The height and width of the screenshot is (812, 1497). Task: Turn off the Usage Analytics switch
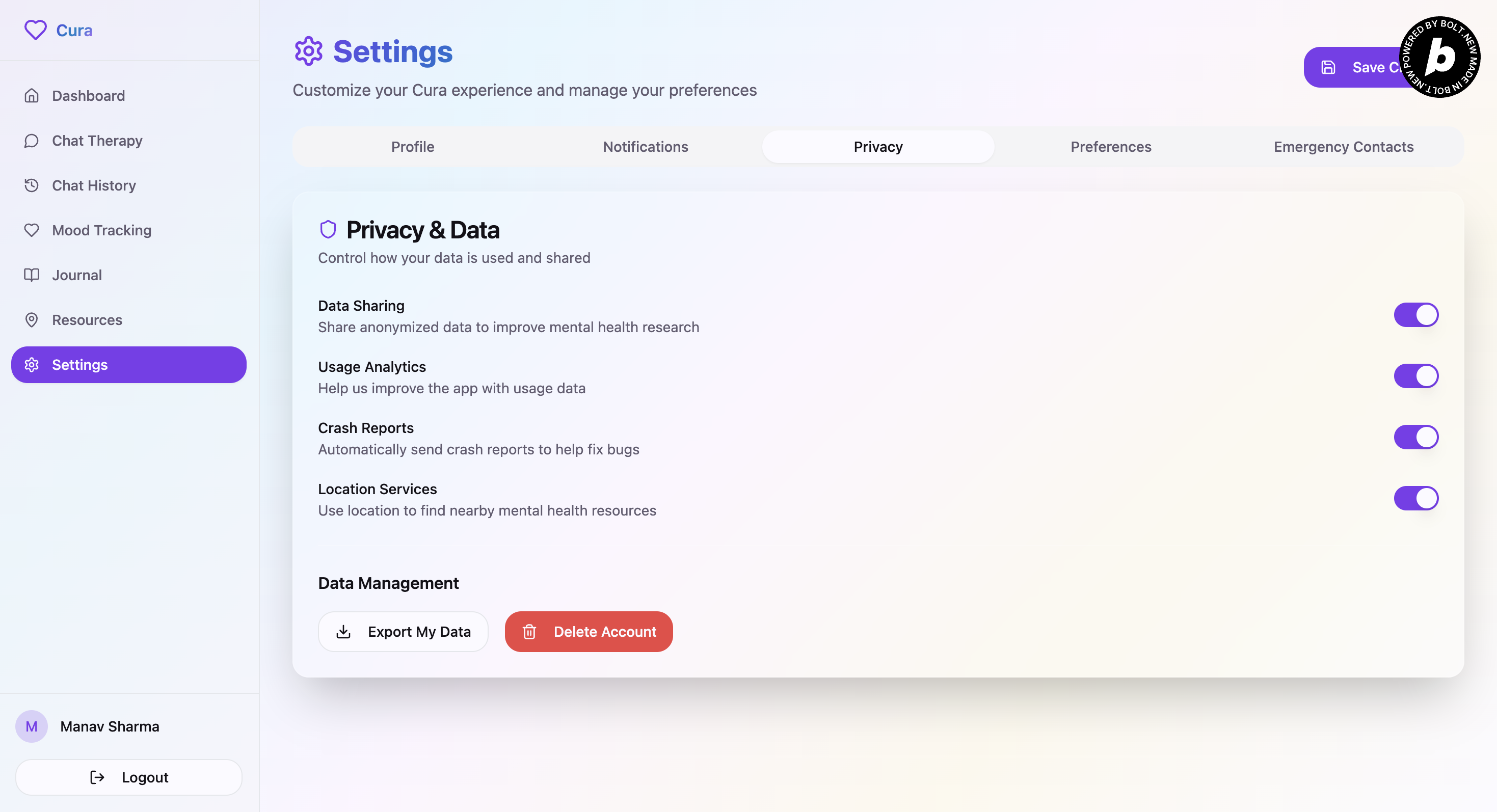(x=1415, y=376)
